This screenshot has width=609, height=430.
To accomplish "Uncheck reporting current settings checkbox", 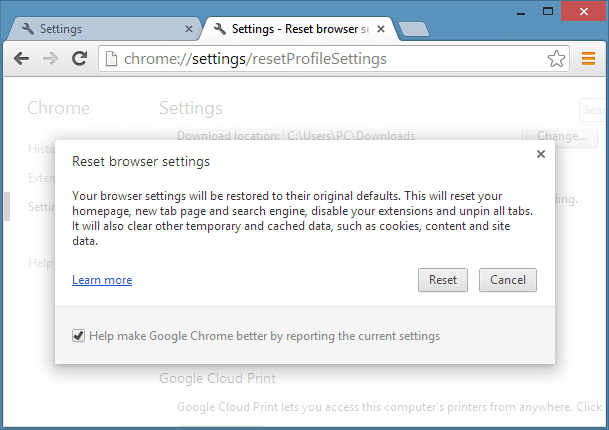I will (x=78, y=336).
